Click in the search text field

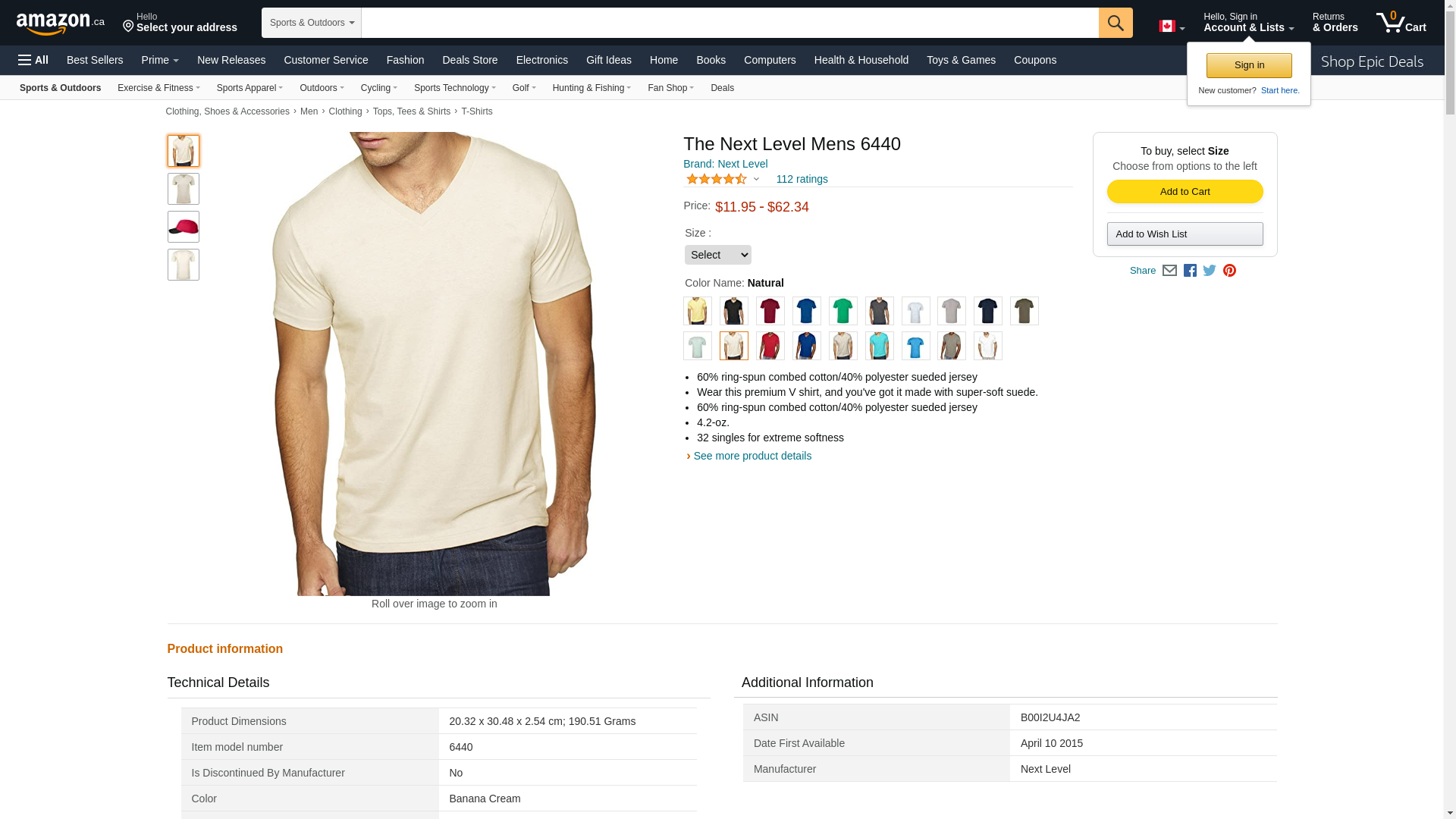[729, 23]
